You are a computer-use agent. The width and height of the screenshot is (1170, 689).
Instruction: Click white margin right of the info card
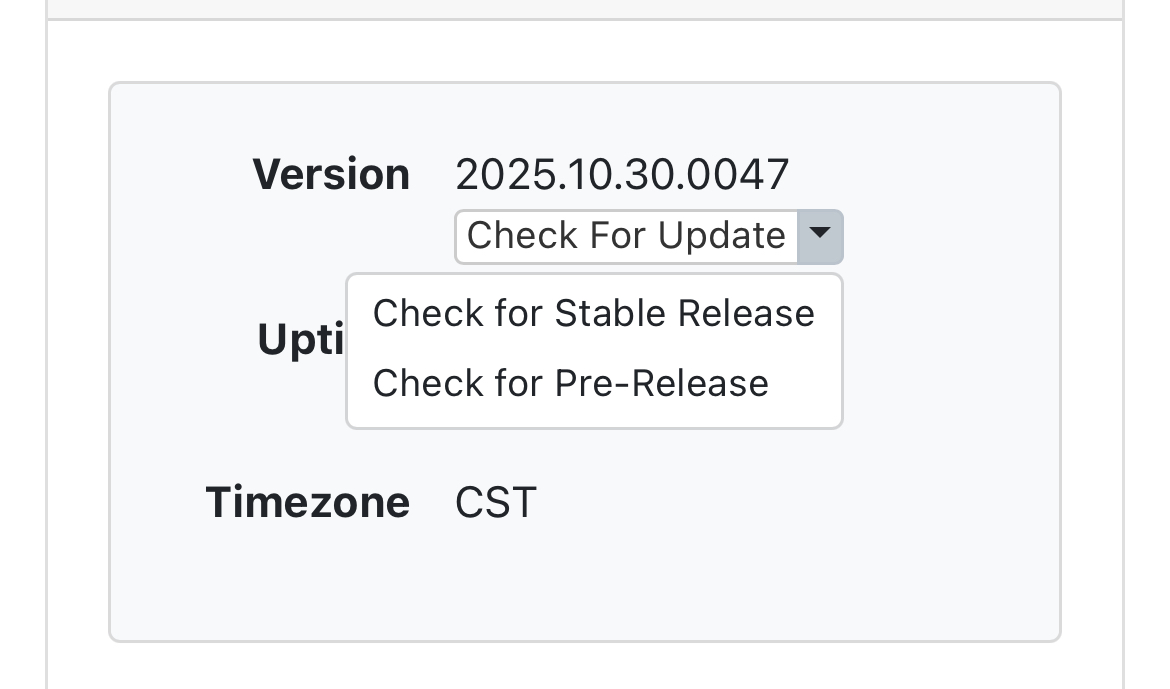[x=1091, y=360]
